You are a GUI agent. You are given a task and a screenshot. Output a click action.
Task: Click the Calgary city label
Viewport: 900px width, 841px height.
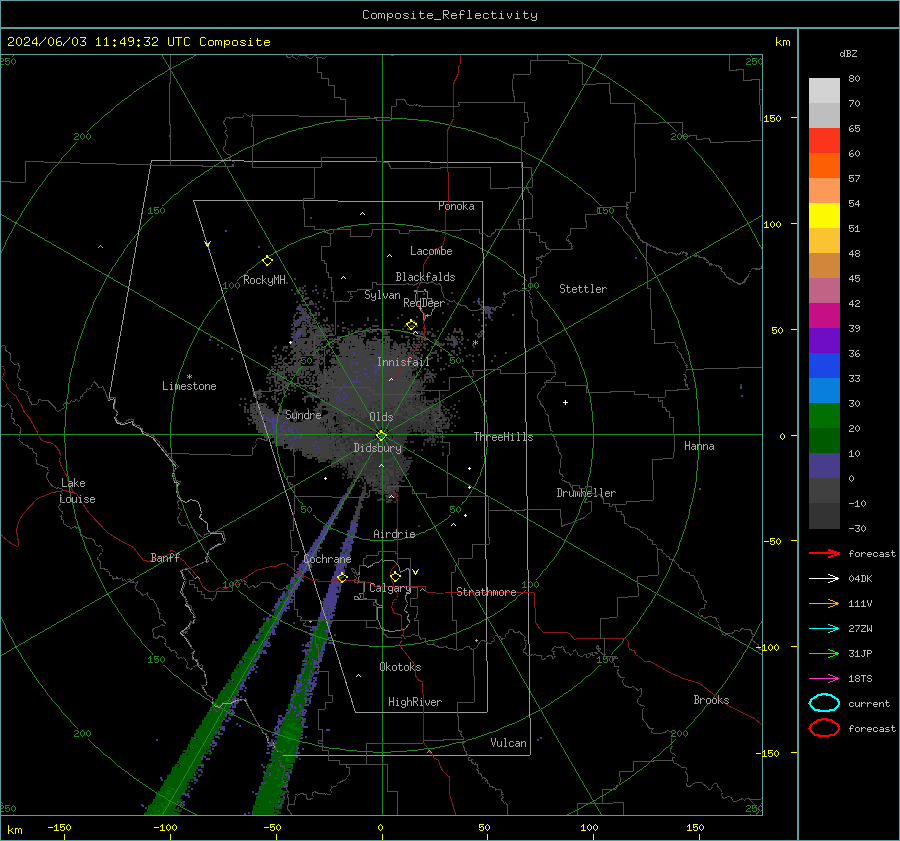click(390, 588)
